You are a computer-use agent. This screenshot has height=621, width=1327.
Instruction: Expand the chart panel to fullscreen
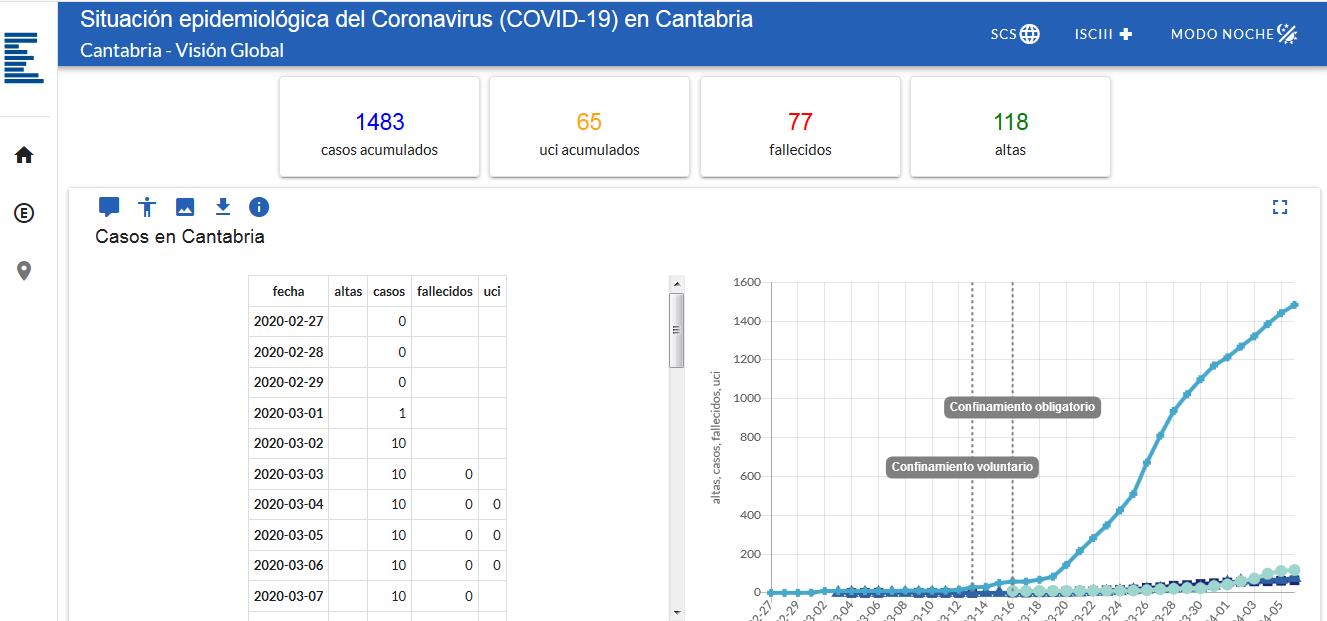point(1279,207)
